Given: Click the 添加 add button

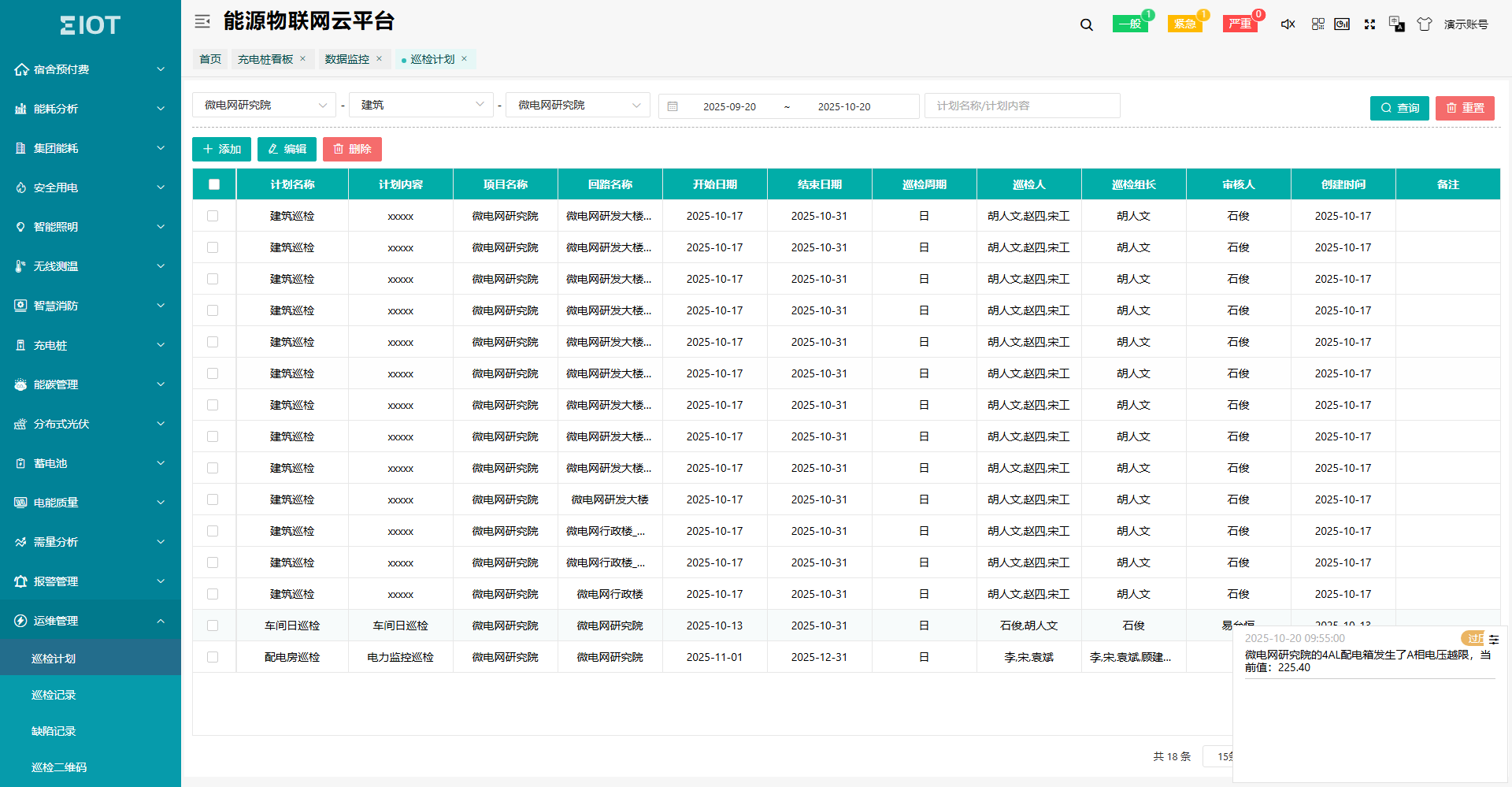Looking at the screenshot, I should coord(221,149).
